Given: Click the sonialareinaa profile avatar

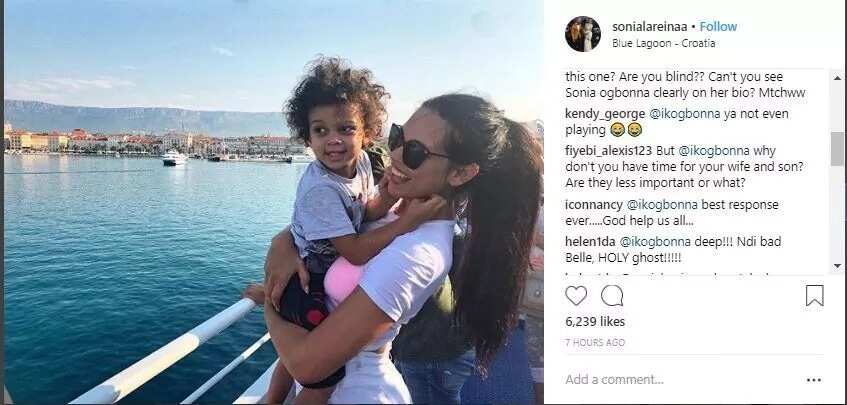Looking at the screenshot, I should click(583, 33).
